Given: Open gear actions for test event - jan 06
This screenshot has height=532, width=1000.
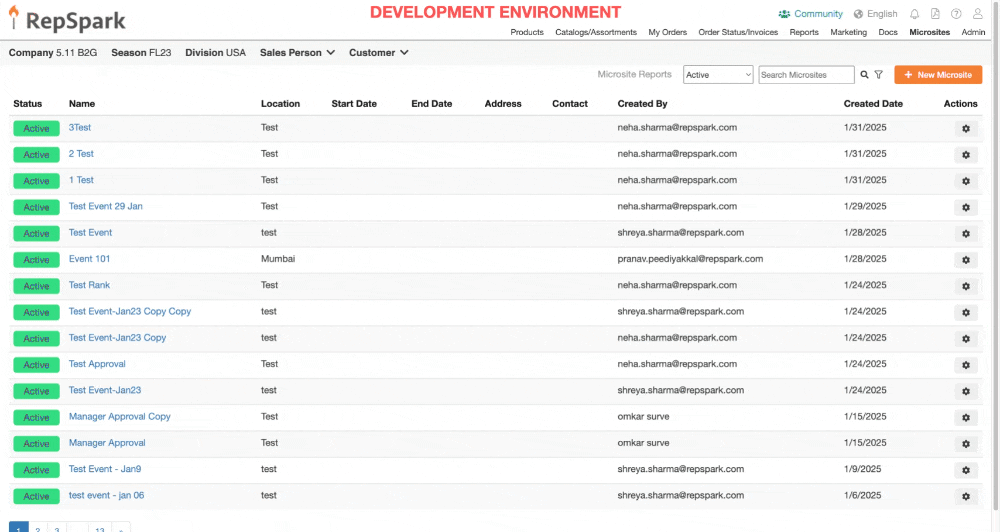Looking at the screenshot, I should point(966,496).
